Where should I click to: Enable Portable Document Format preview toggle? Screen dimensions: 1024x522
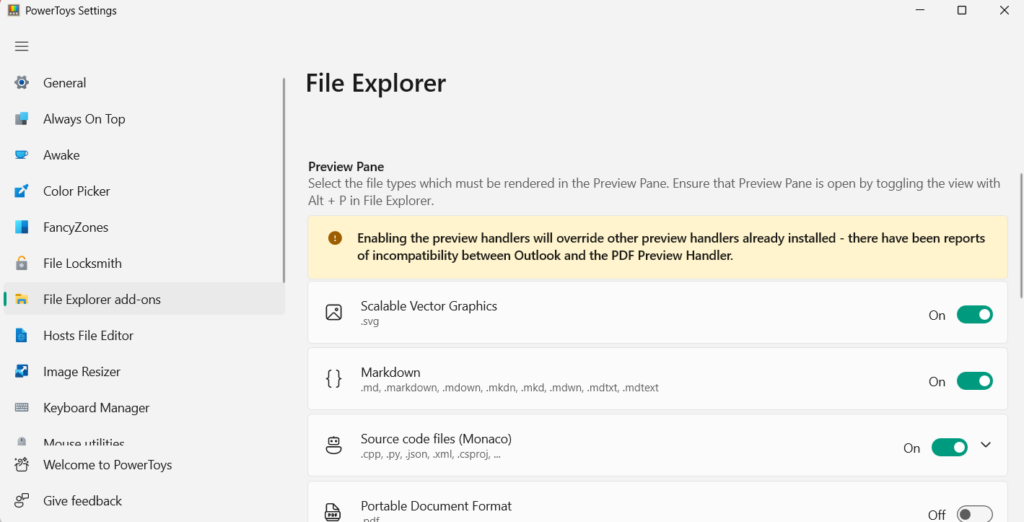pyautogui.click(x=974, y=514)
